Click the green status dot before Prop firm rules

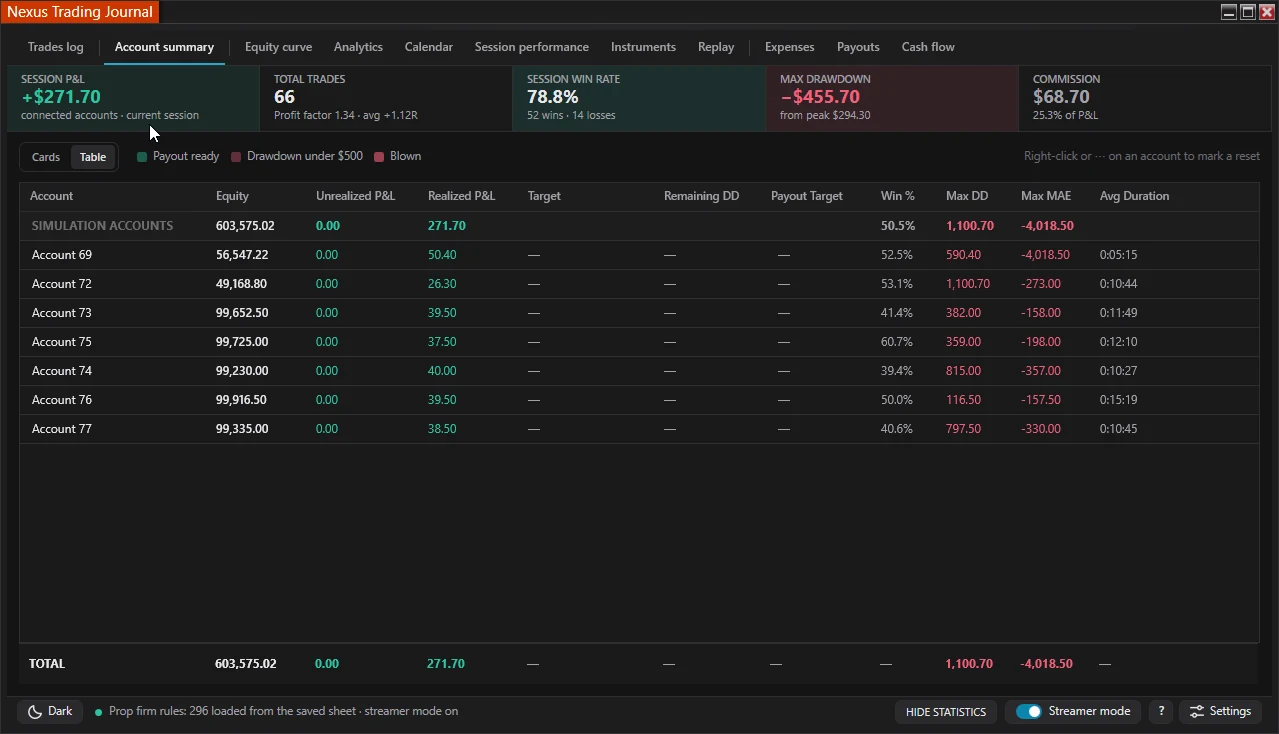(98, 712)
